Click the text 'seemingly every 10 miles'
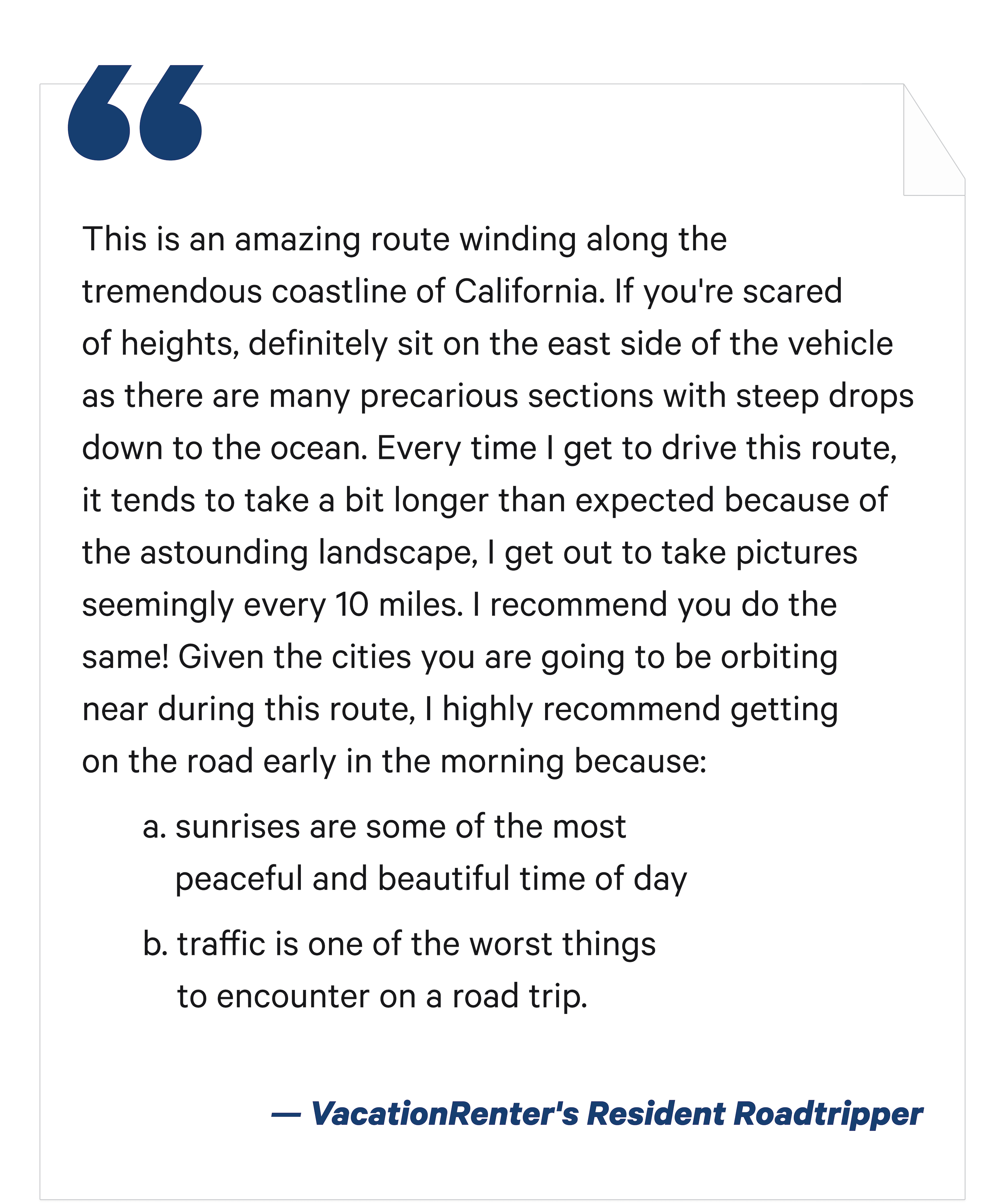 [272, 604]
